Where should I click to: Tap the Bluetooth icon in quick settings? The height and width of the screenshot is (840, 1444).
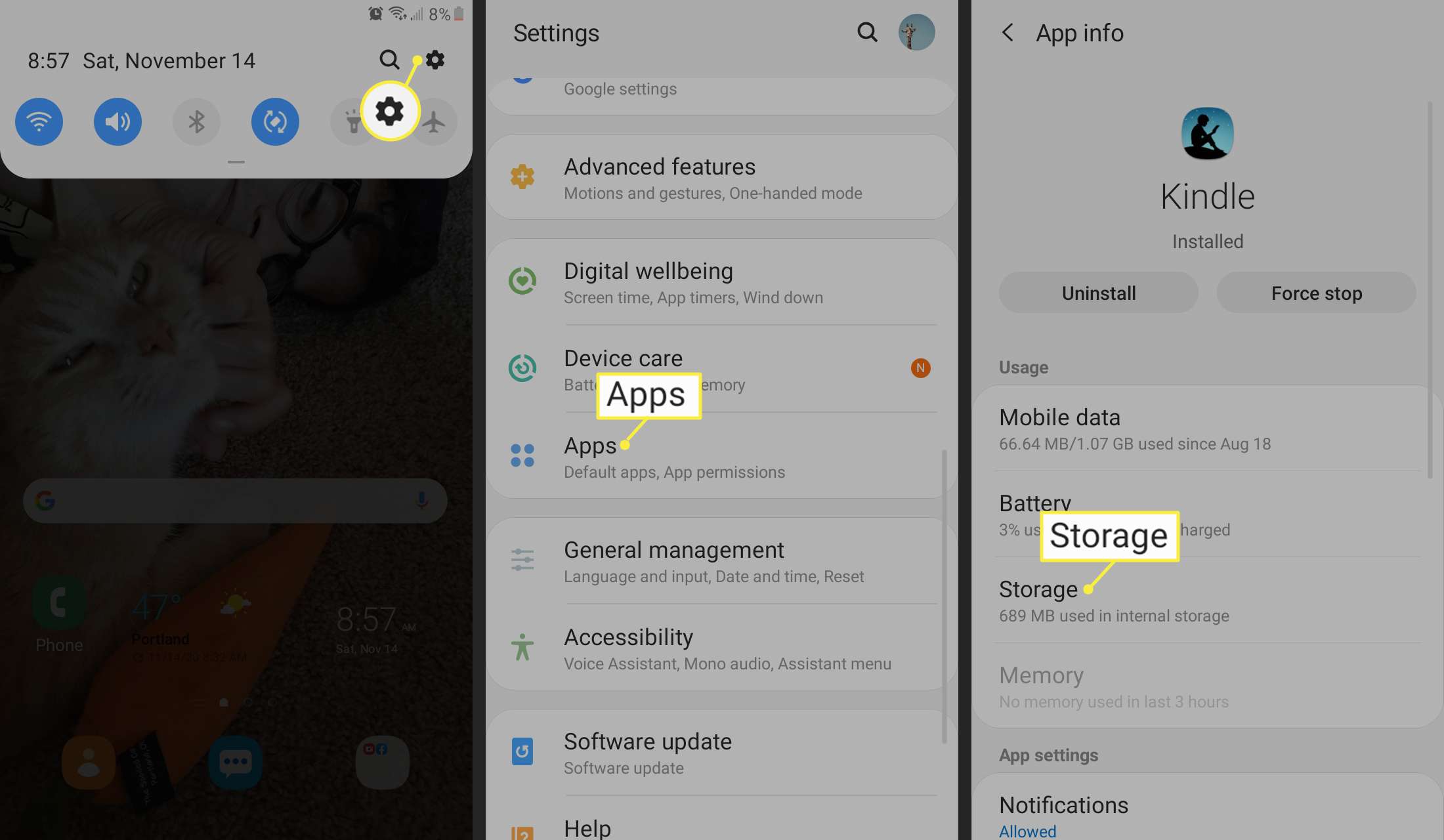[196, 121]
